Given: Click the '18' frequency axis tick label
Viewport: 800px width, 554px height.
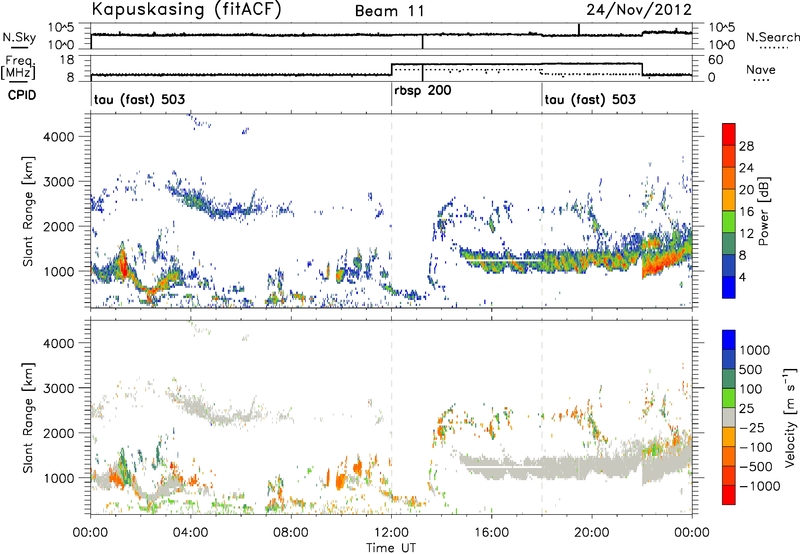Looking at the screenshot, I should tap(67, 60).
